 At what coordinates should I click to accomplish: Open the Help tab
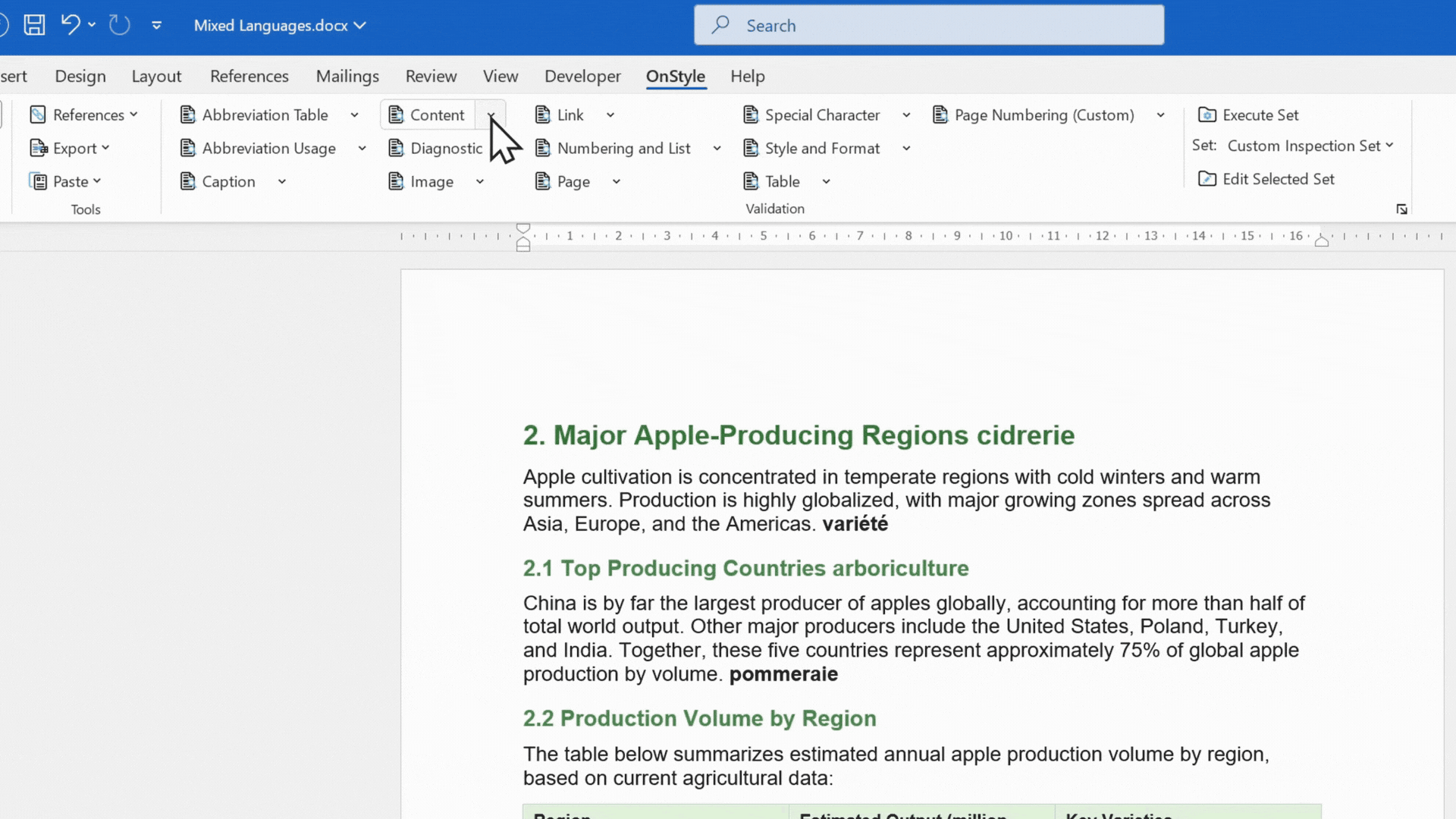(x=748, y=76)
